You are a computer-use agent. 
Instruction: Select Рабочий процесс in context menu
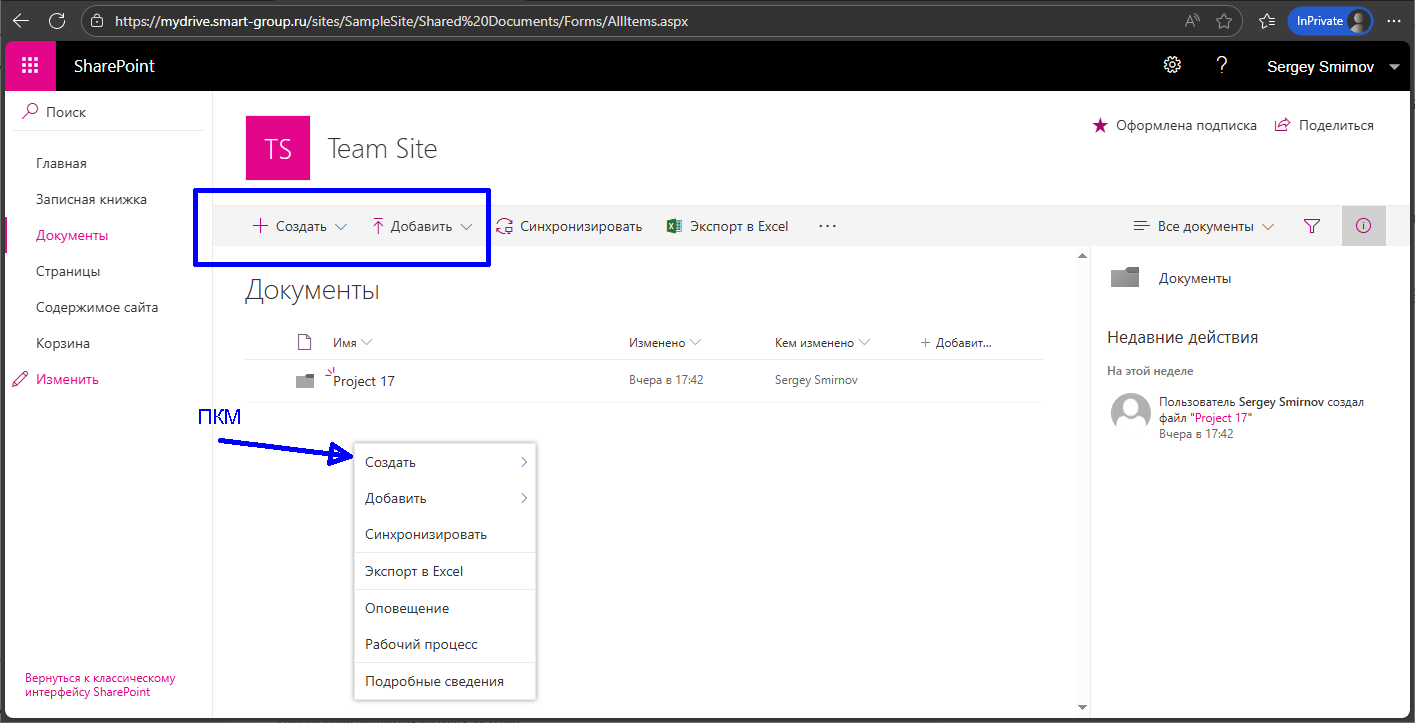click(421, 644)
